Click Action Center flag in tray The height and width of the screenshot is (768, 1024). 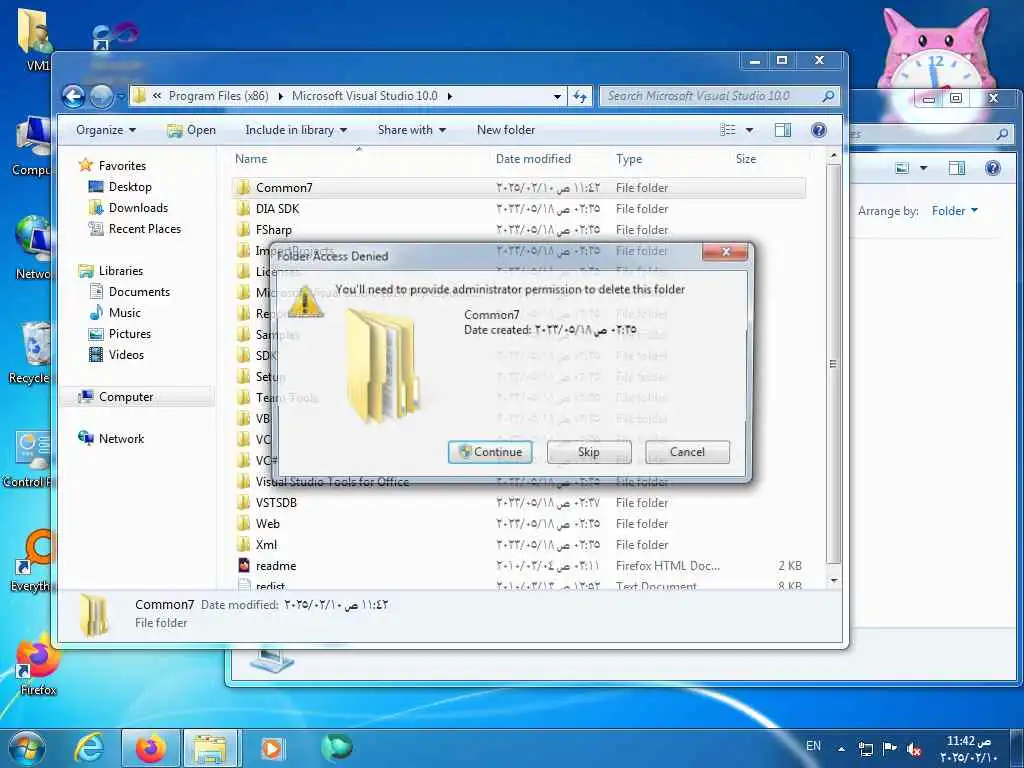(x=889, y=749)
